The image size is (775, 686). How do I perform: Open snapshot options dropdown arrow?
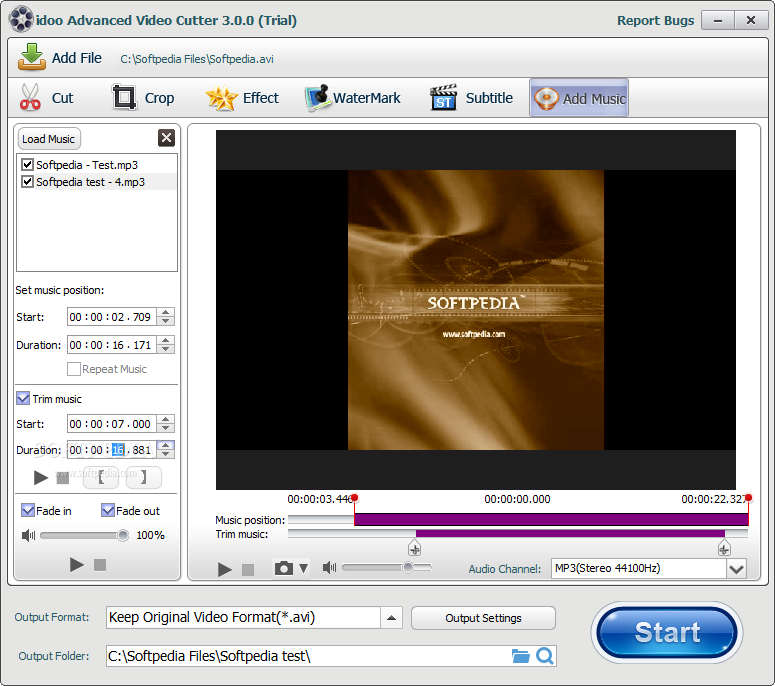coord(303,568)
